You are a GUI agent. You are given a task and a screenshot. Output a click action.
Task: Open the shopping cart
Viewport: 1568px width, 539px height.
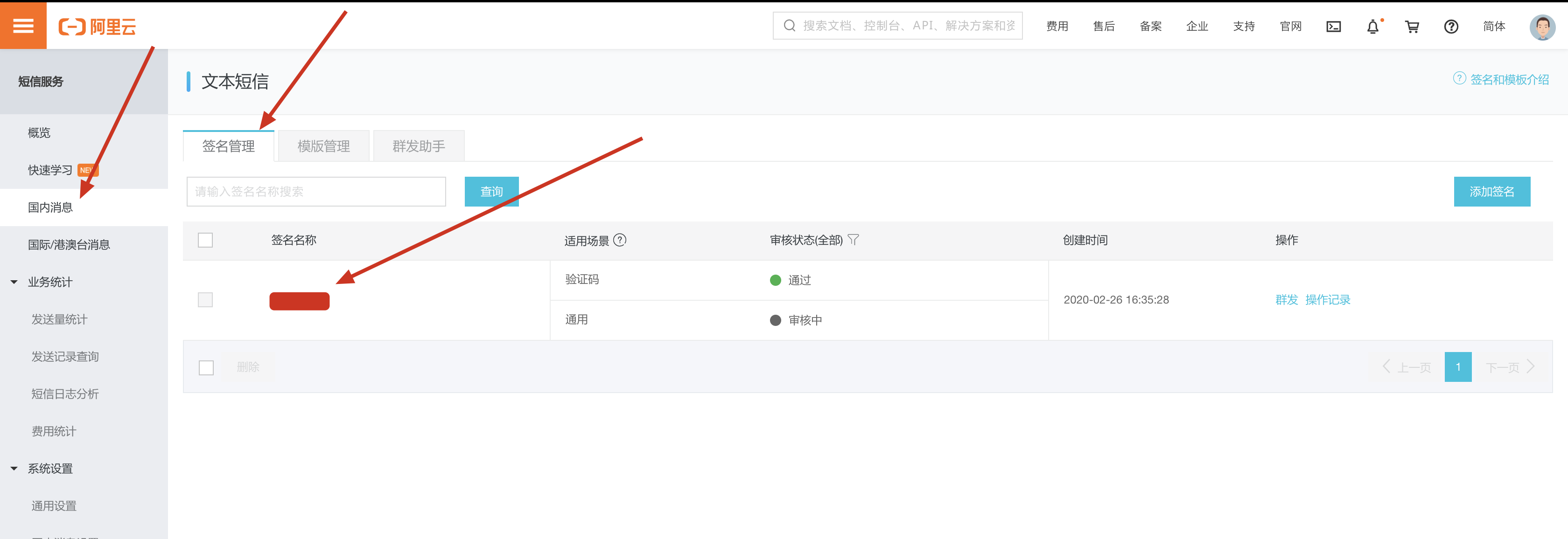pyautogui.click(x=1412, y=27)
